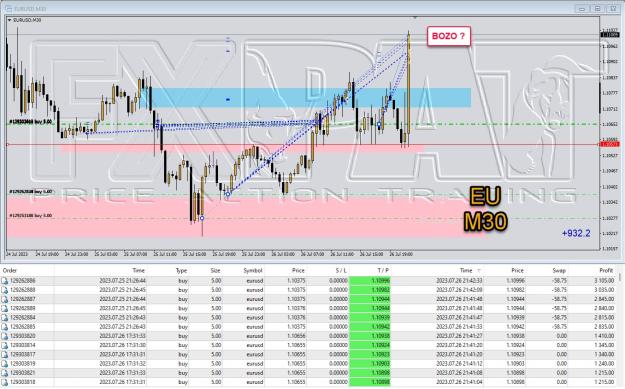The height and width of the screenshot is (389, 625).
Task: Click close time 2023.07.26 21:41:27
Action: [459, 336]
